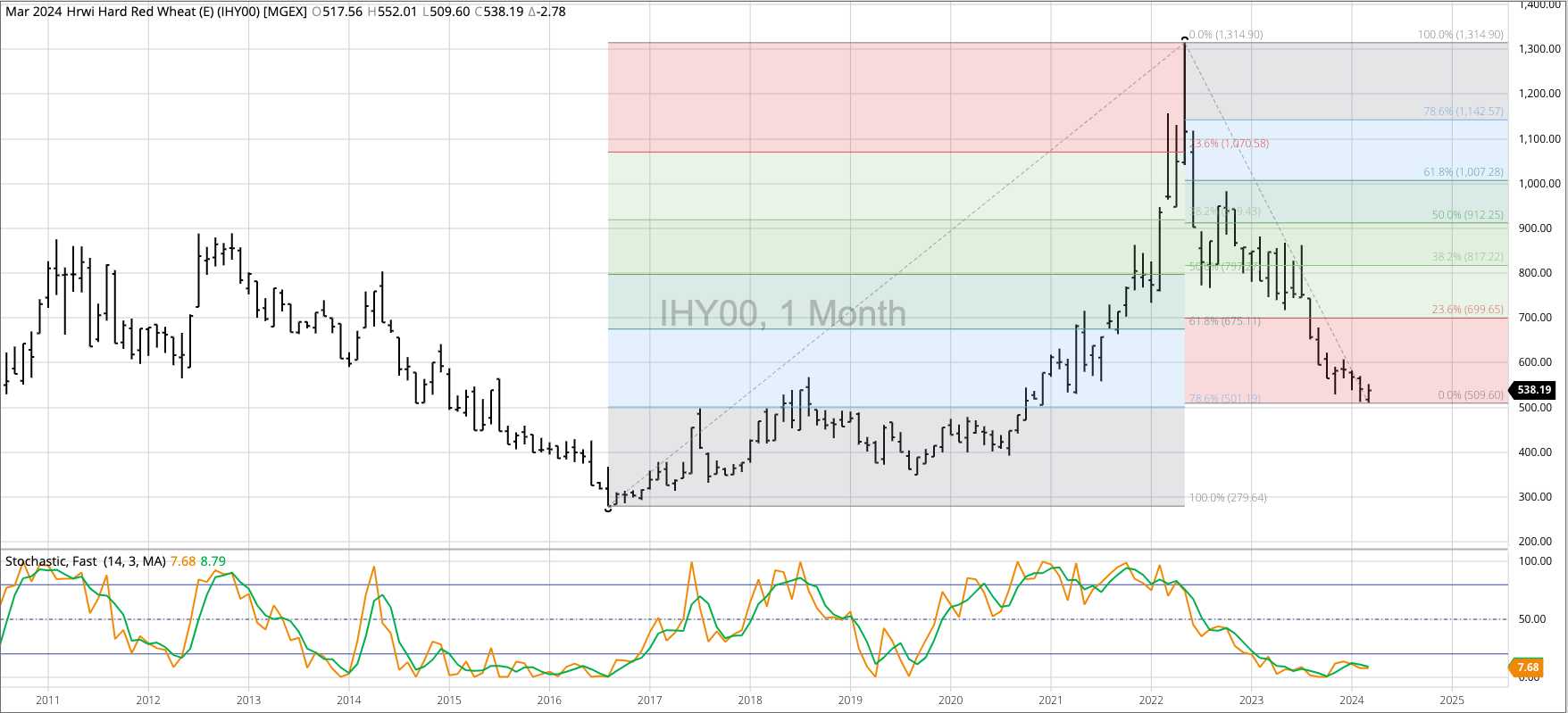Screen dimensions: 1568x713
Task: Select the low marker at the 2016 bottom
Action: (608, 509)
